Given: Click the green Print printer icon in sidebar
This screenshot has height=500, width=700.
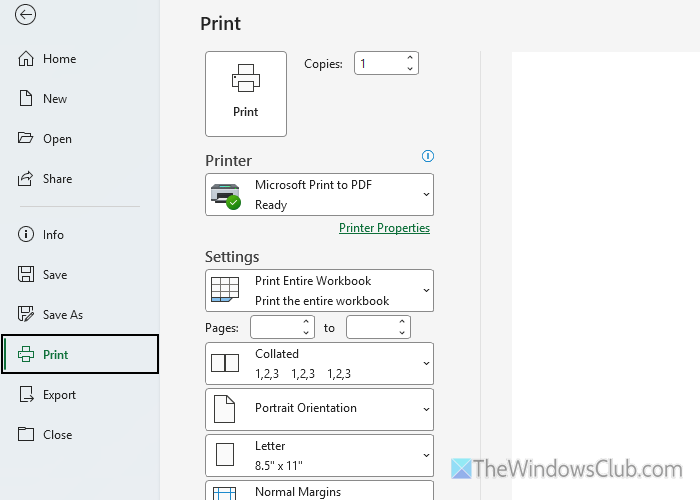Looking at the screenshot, I should pyautogui.click(x=25, y=354).
